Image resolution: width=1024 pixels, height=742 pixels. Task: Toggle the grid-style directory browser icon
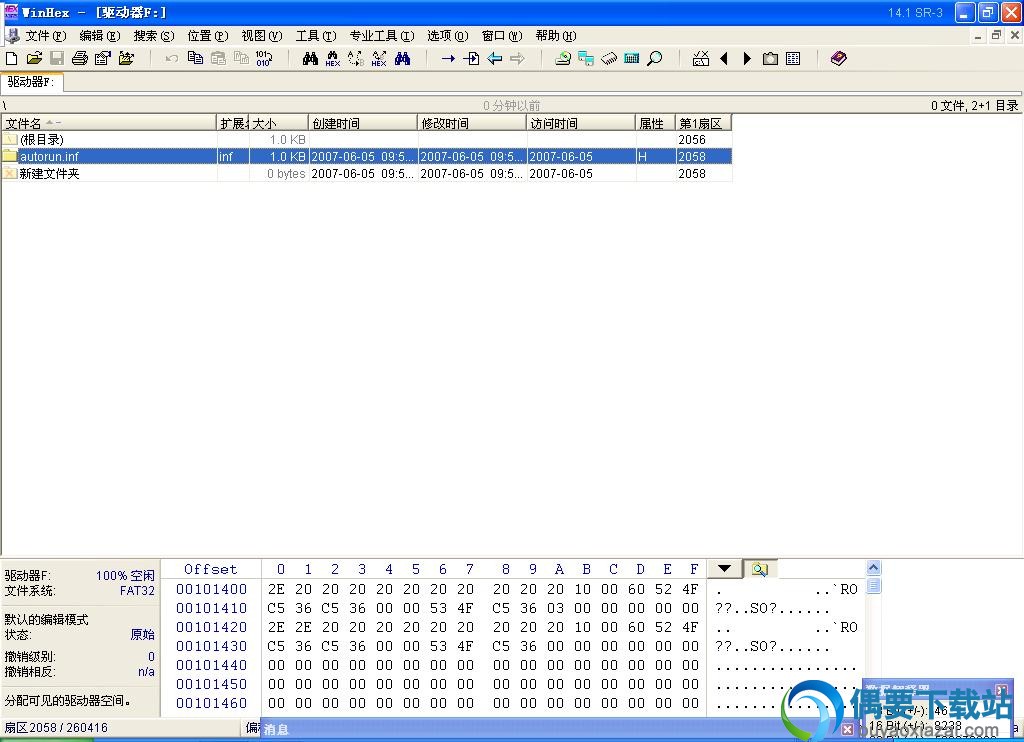click(793, 59)
